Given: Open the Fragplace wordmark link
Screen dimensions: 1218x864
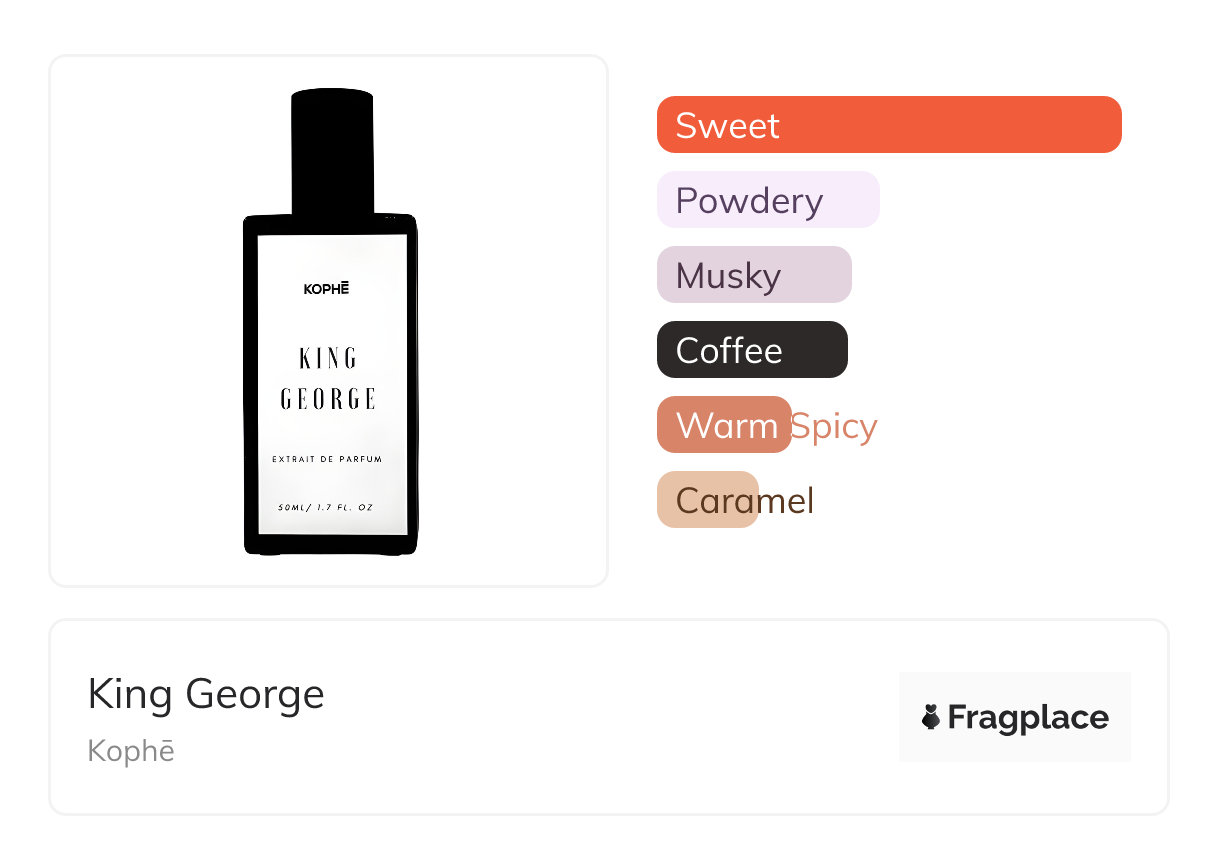Looking at the screenshot, I should 1028,717.
